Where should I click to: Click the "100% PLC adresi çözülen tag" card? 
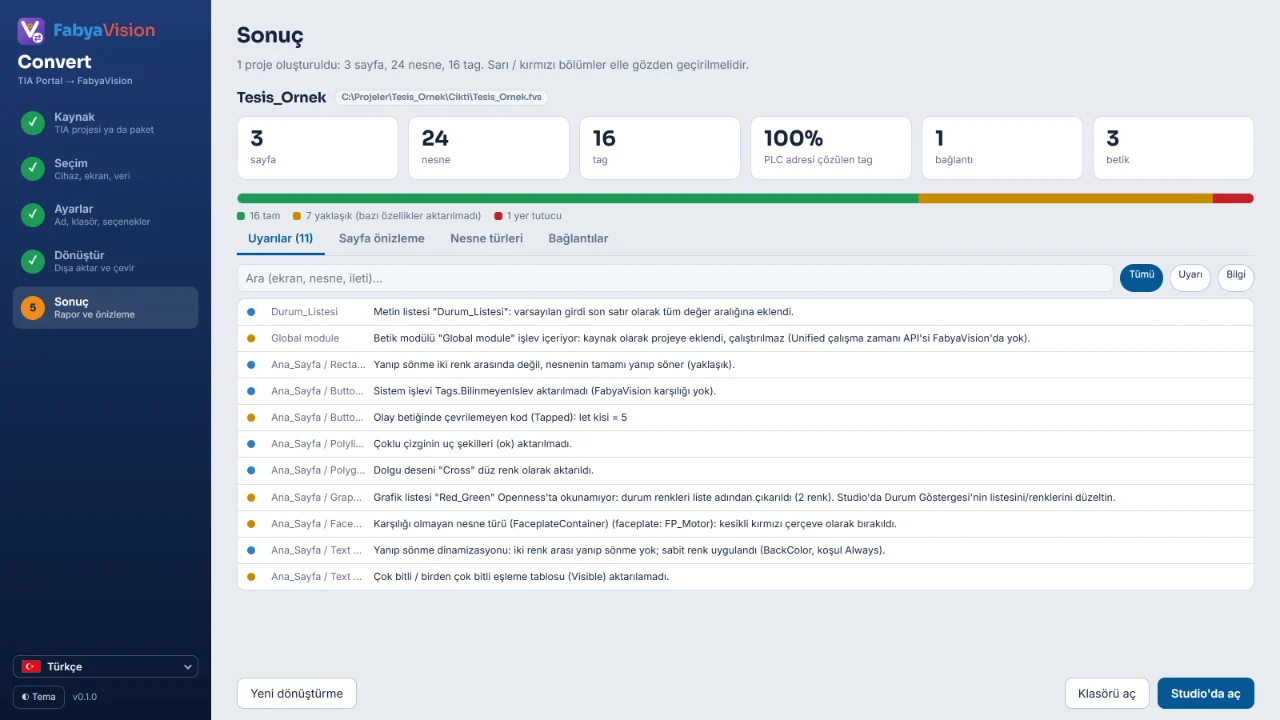tap(831, 148)
